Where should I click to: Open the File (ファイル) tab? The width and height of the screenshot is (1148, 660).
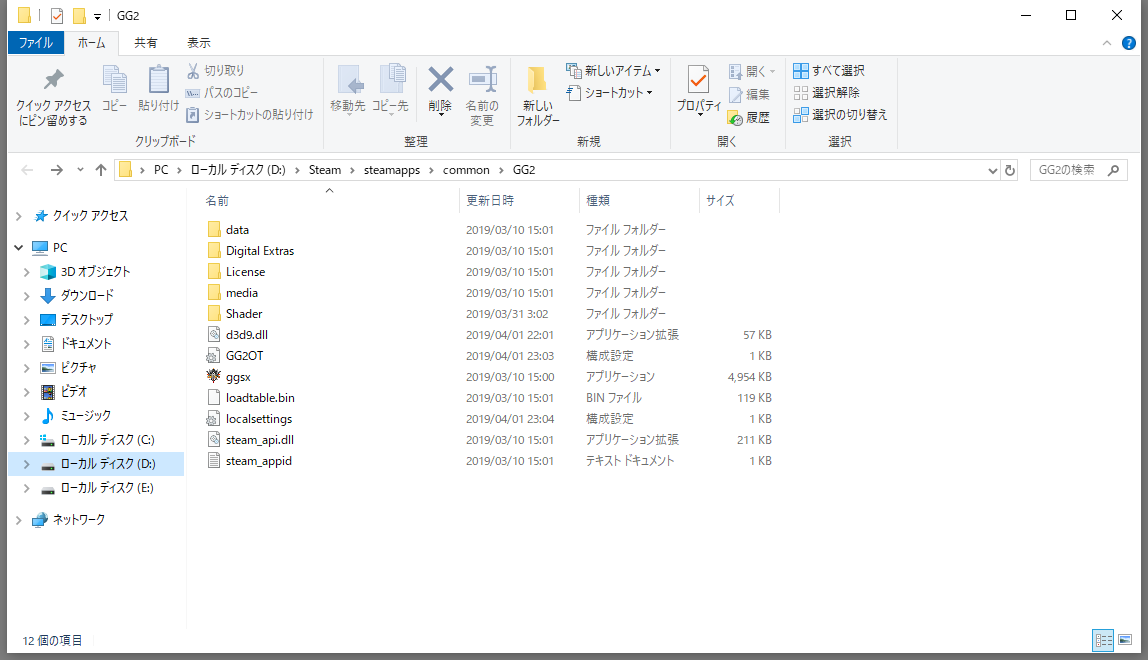point(36,42)
